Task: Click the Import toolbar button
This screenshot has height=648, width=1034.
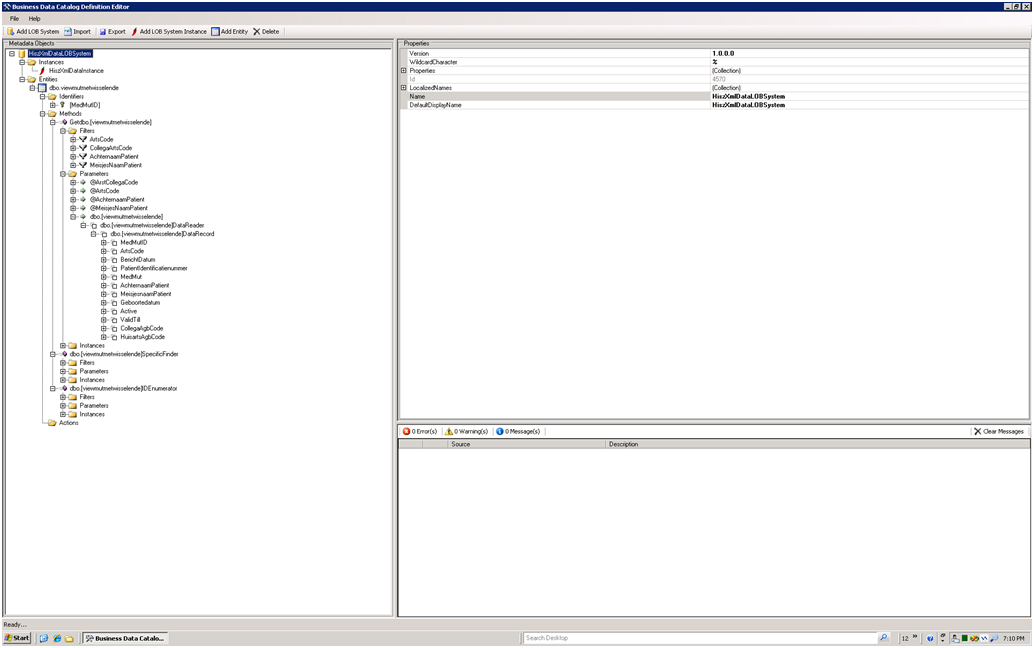Action: pos(77,32)
